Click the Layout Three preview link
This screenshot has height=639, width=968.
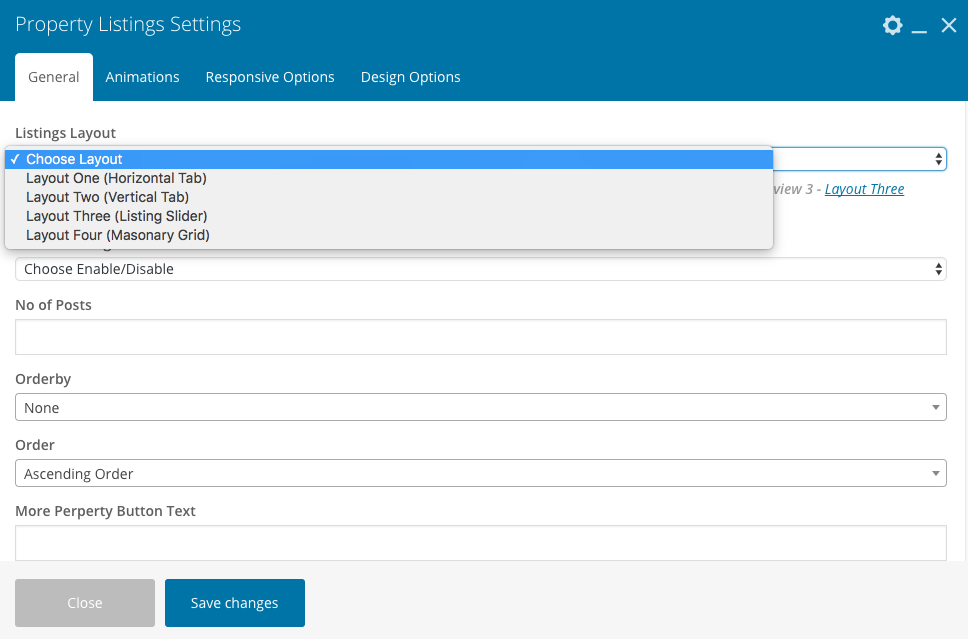click(x=864, y=189)
